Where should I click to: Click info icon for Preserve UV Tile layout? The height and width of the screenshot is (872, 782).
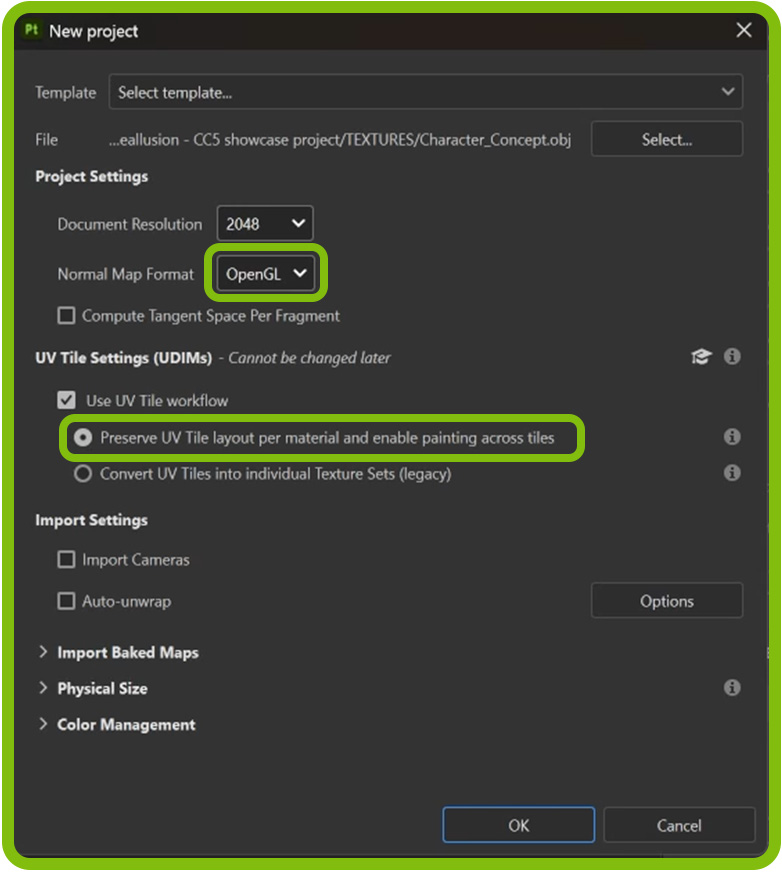(732, 437)
